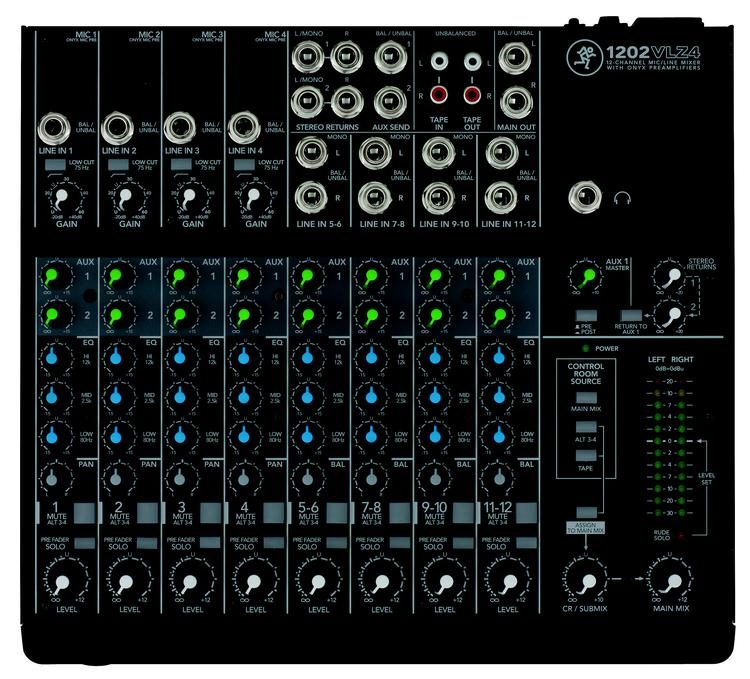Click the MAIN MIX level knob
Viewport: 750px width, 679px height.
(x=672, y=582)
